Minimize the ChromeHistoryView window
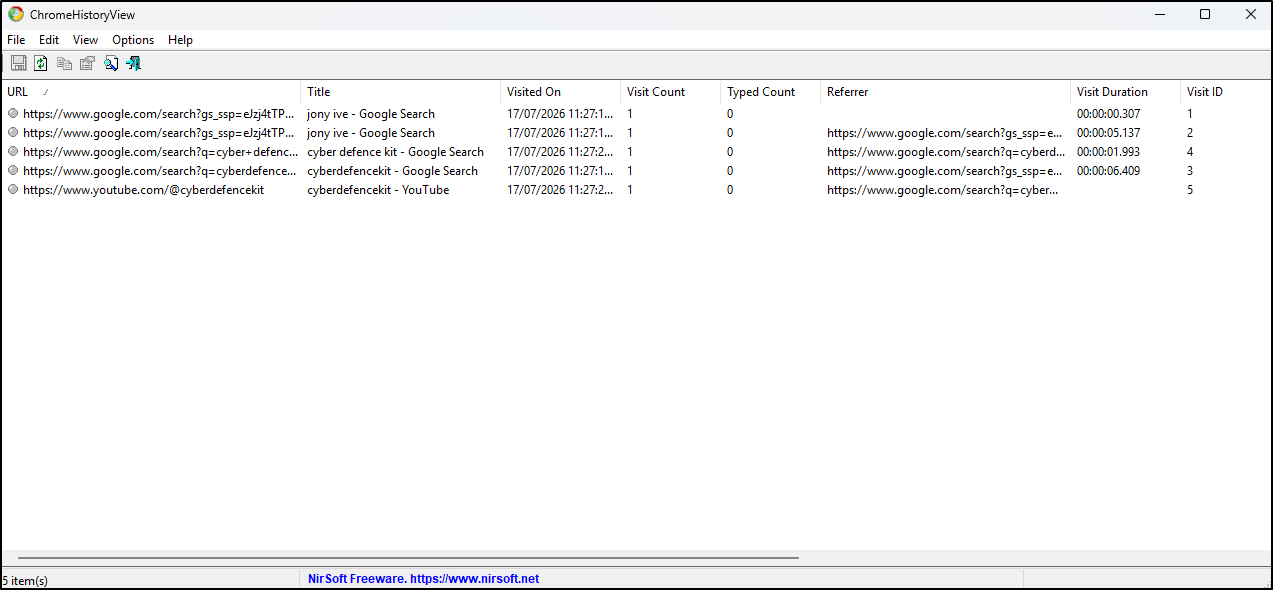 tap(1160, 14)
